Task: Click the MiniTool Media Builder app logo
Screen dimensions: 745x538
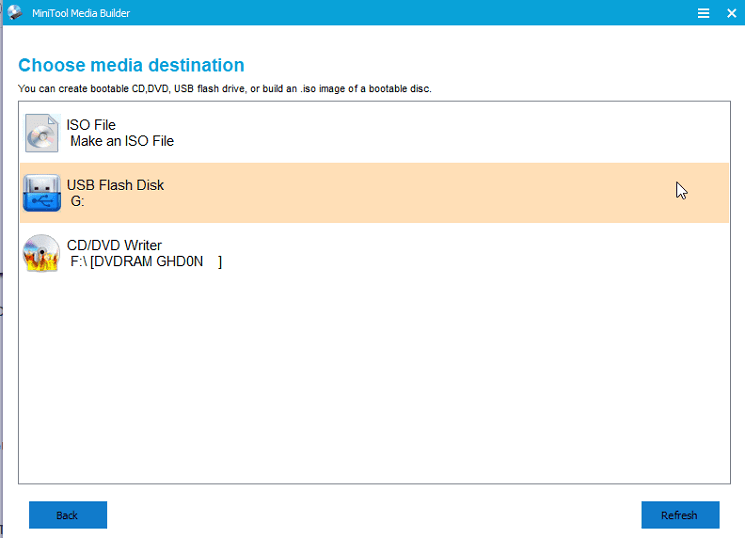Action: tap(15, 12)
